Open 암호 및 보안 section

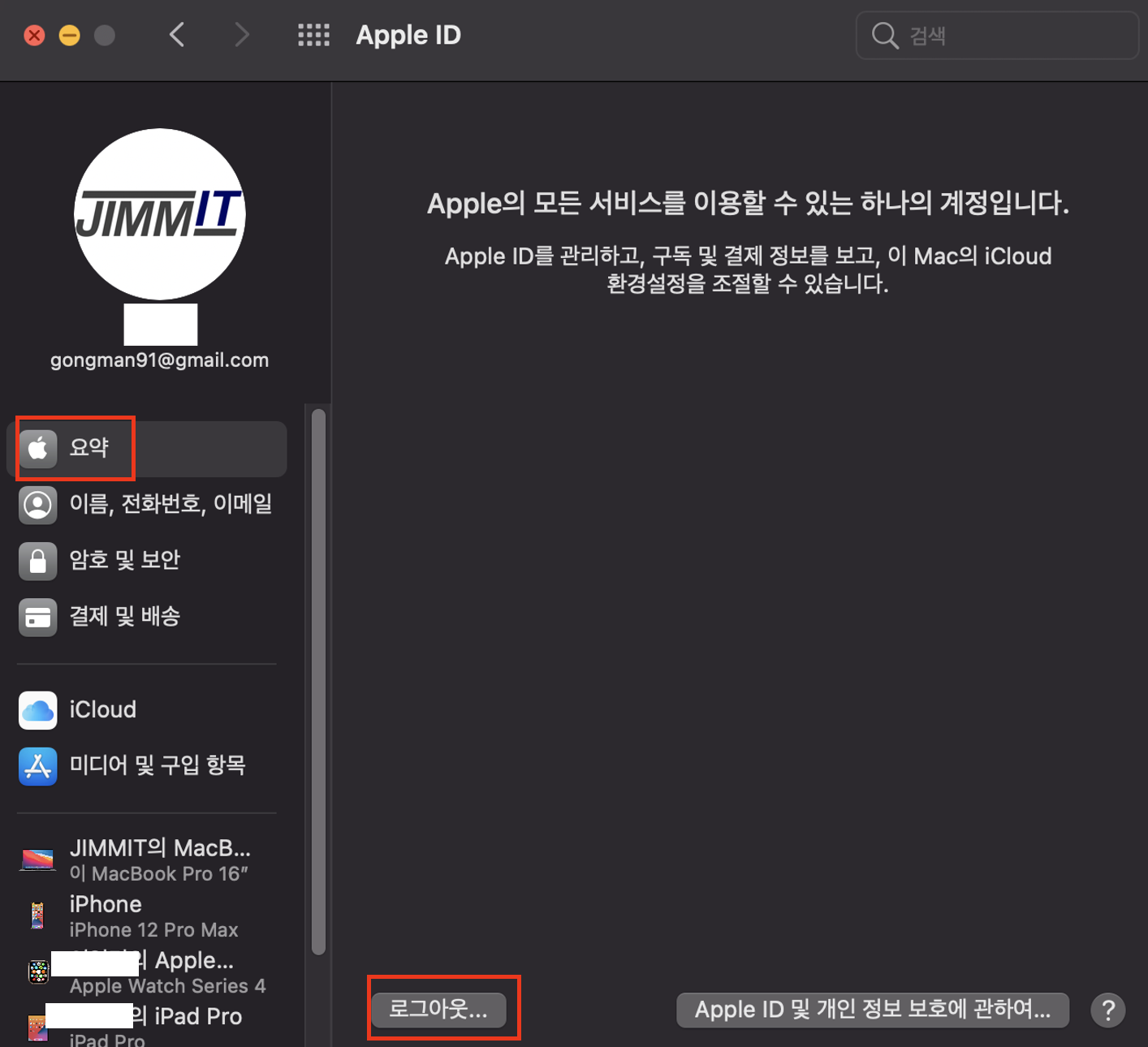[x=148, y=561]
